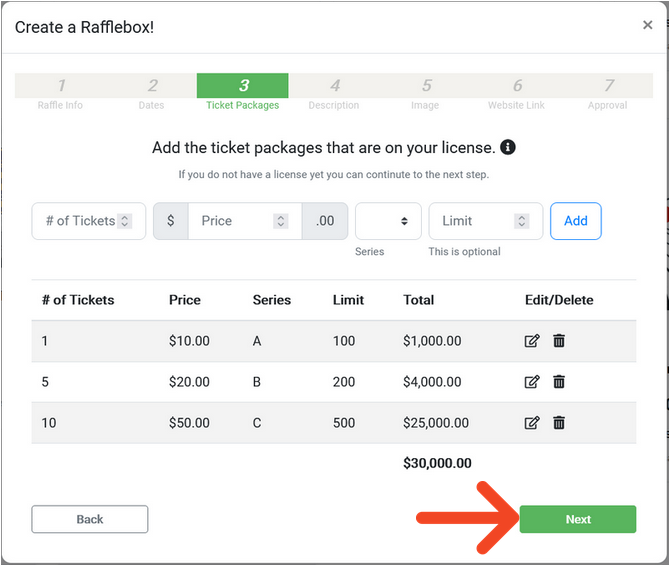The height and width of the screenshot is (566, 670).
Task: Go to step 4 Description
Action: pos(334,92)
